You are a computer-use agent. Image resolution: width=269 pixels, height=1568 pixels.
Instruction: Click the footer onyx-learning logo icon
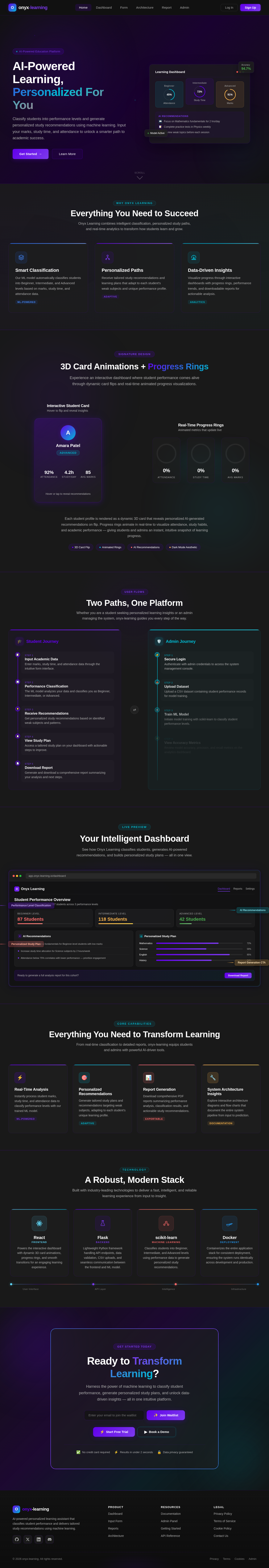pyautogui.click(x=16, y=1510)
